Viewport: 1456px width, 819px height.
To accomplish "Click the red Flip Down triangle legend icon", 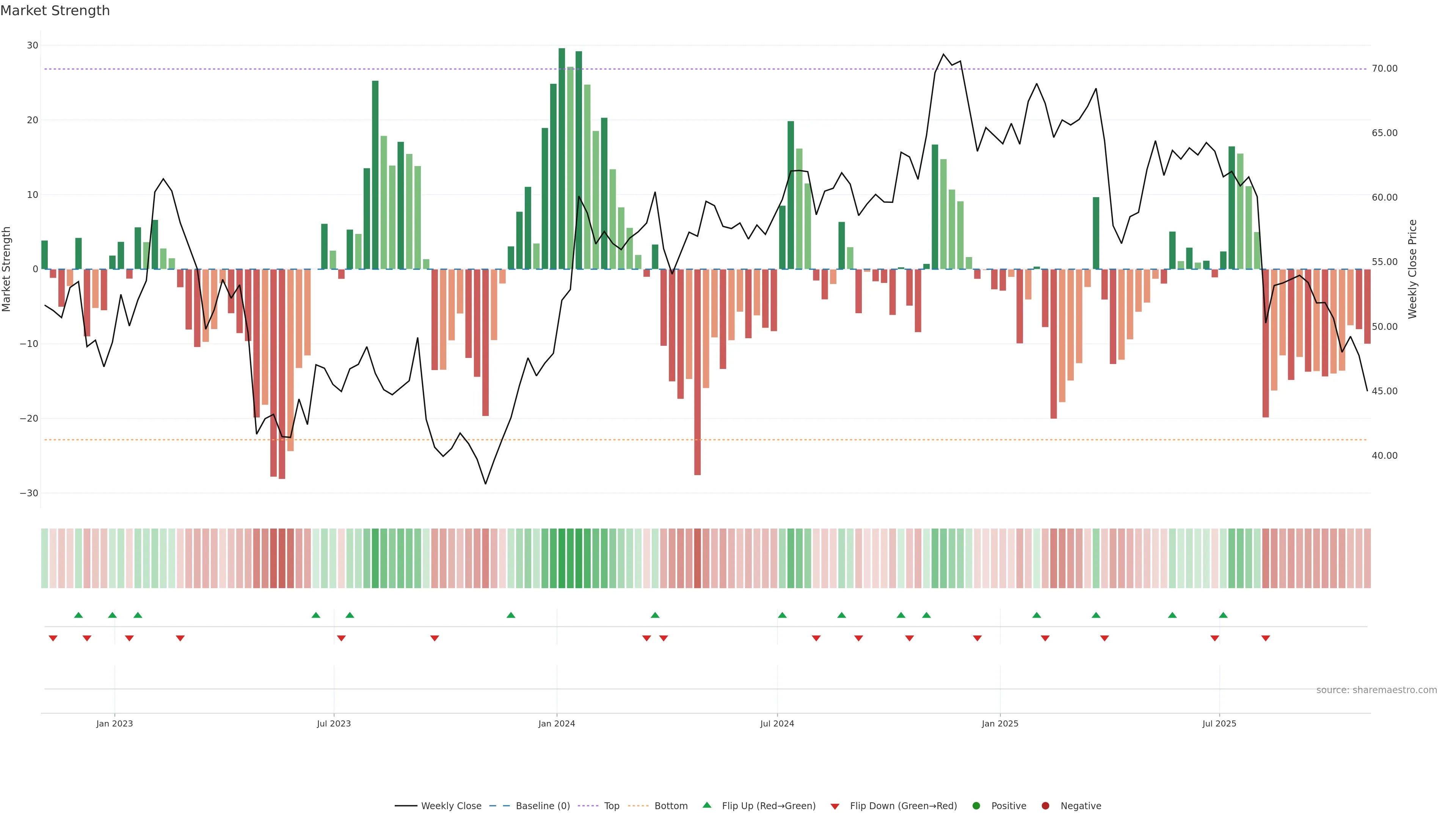I will click(x=835, y=806).
